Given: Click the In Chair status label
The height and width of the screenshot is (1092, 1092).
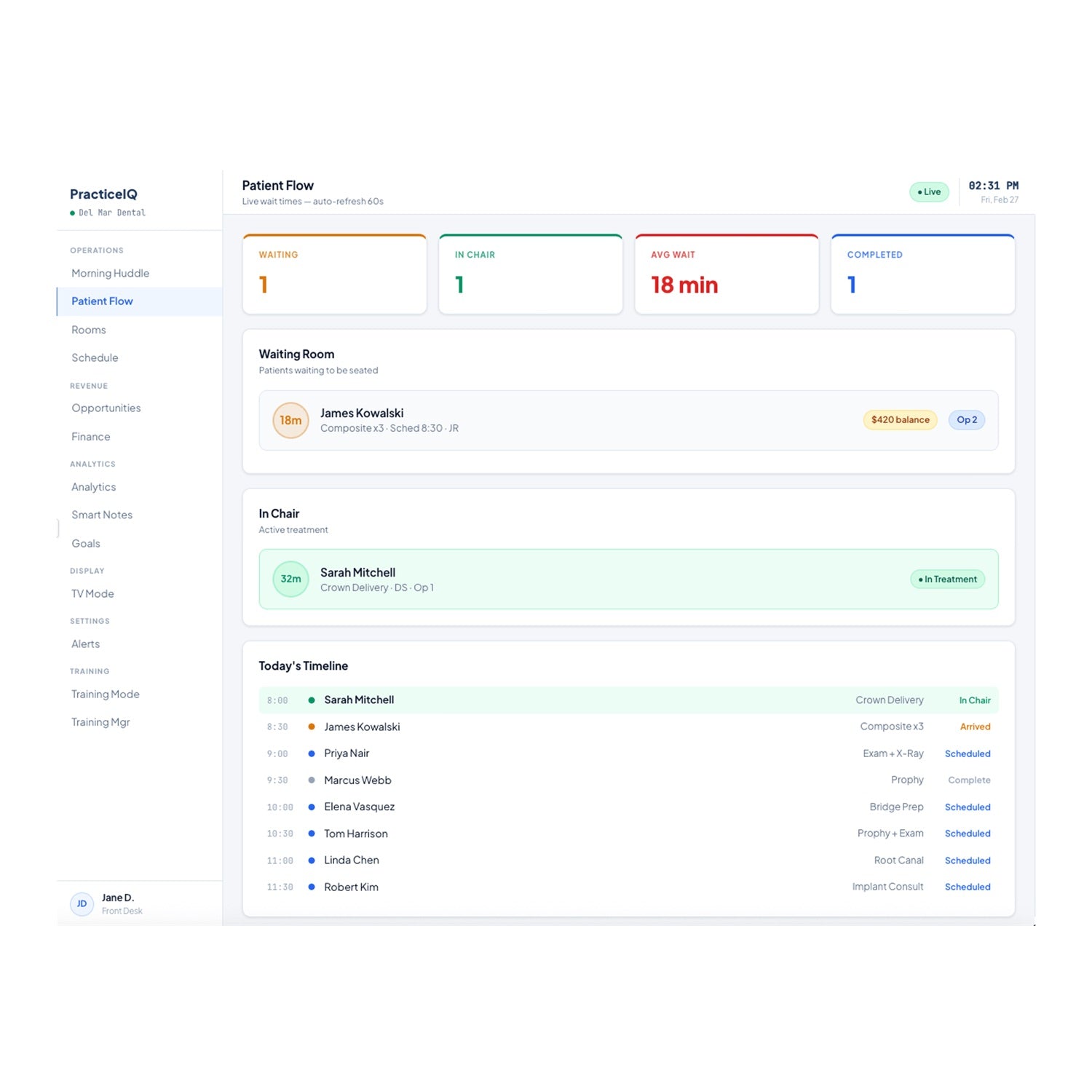Looking at the screenshot, I should pyautogui.click(x=975, y=700).
